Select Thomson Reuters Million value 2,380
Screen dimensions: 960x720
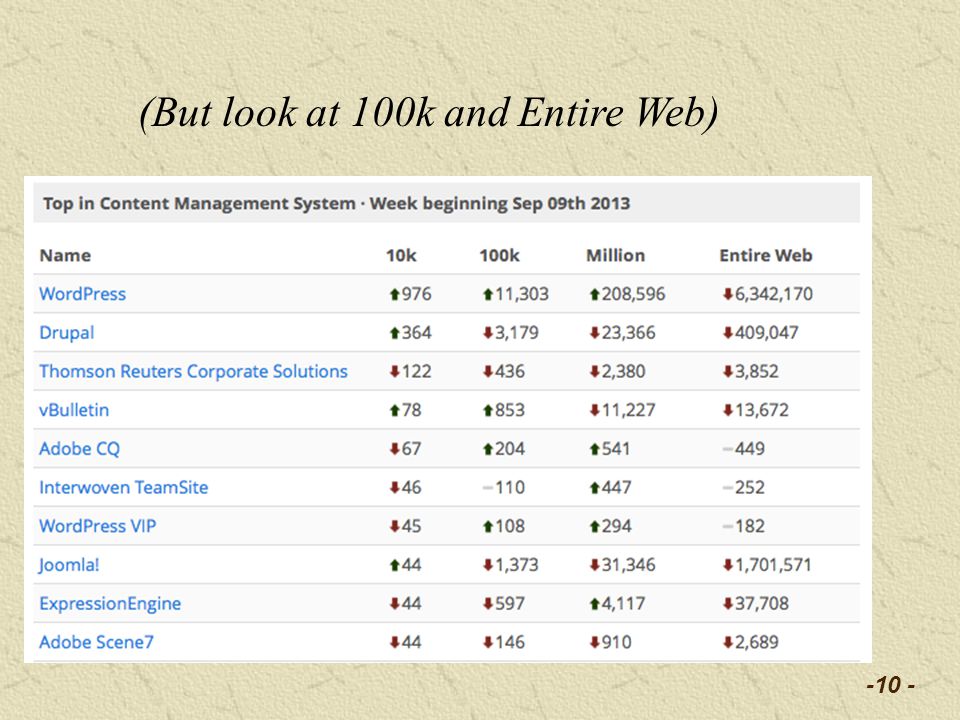click(623, 371)
